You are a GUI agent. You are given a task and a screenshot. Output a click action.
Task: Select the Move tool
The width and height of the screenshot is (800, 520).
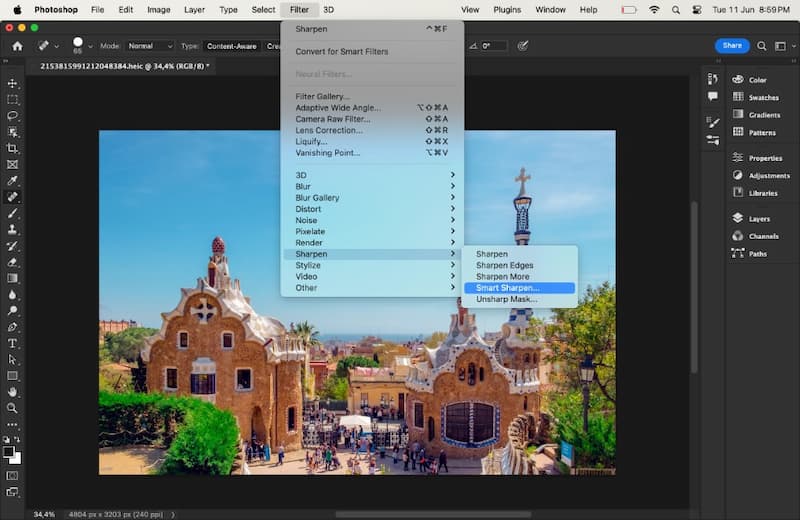[12, 83]
